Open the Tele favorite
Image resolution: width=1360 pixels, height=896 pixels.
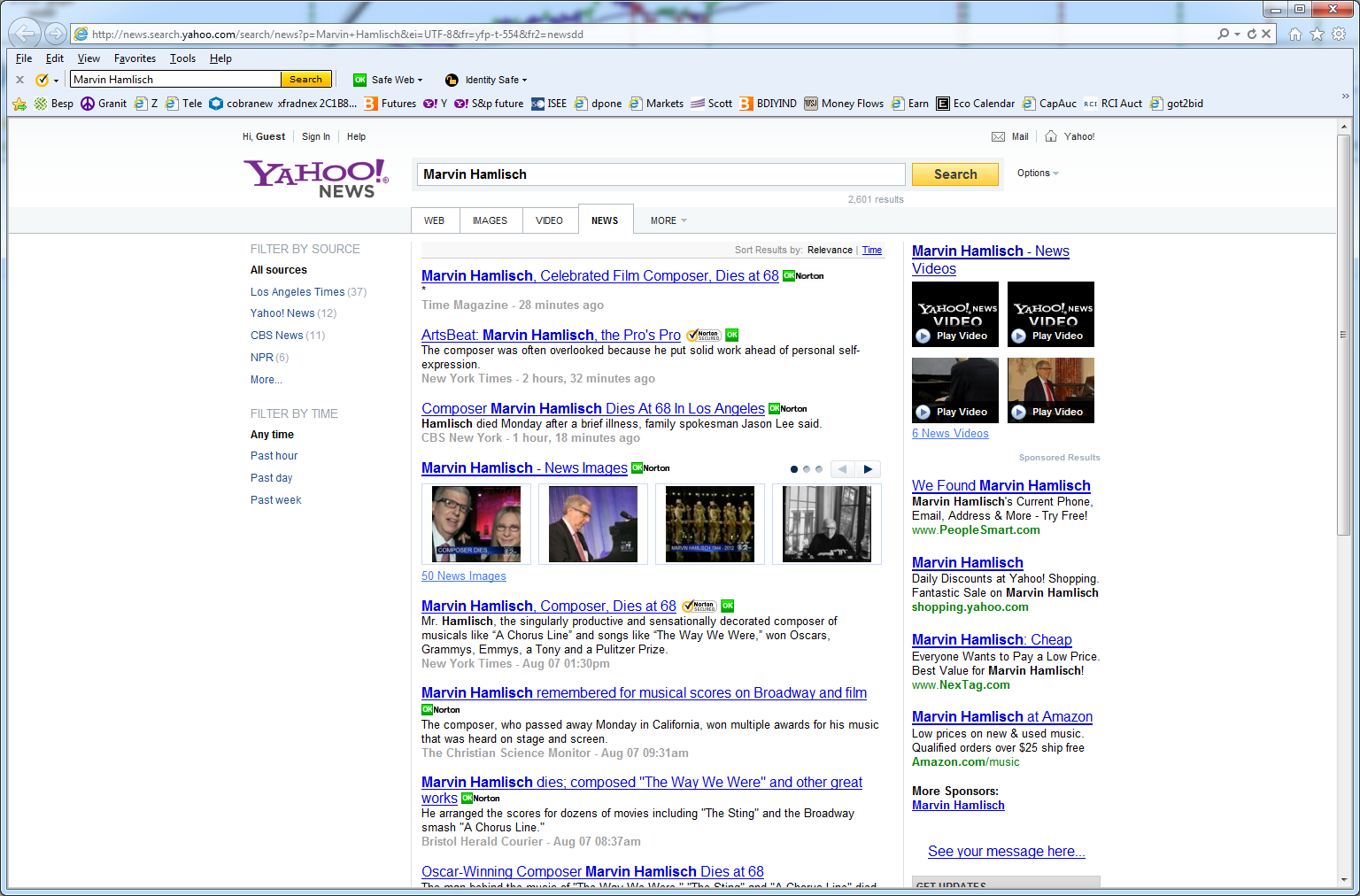(x=183, y=104)
